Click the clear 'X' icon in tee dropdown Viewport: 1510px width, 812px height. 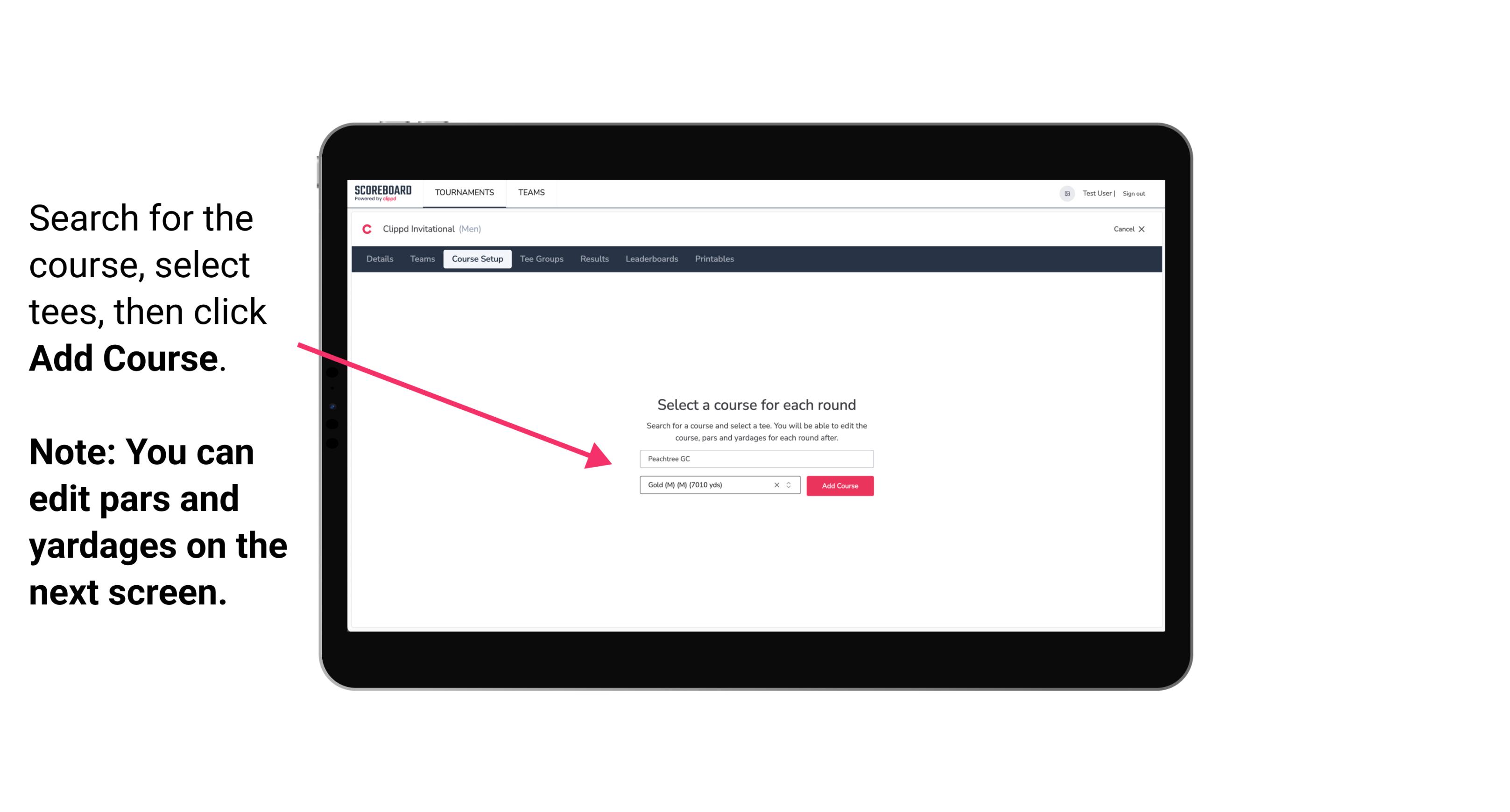pyautogui.click(x=776, y=485)
